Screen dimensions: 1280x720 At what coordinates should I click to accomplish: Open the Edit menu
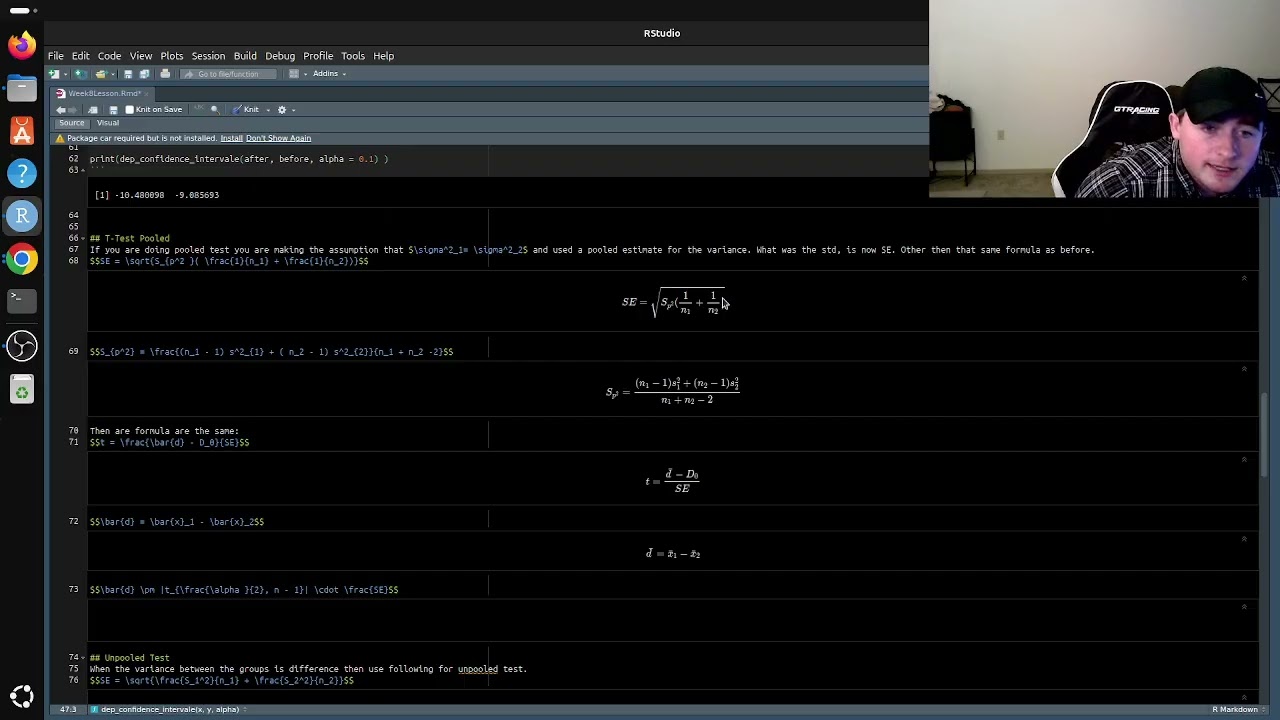(81, 56)
